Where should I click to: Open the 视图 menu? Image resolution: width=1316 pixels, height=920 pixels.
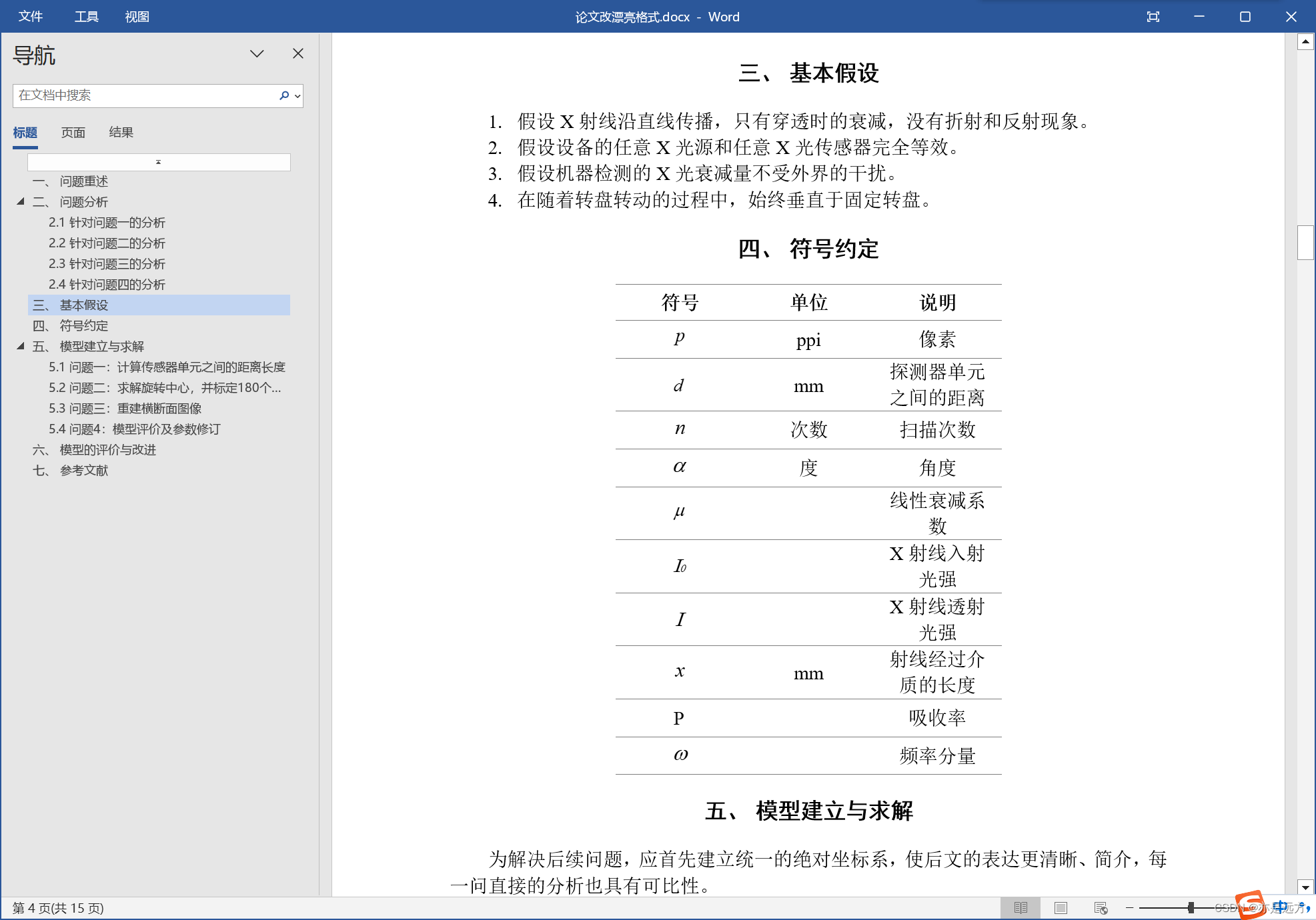point(137,17)
